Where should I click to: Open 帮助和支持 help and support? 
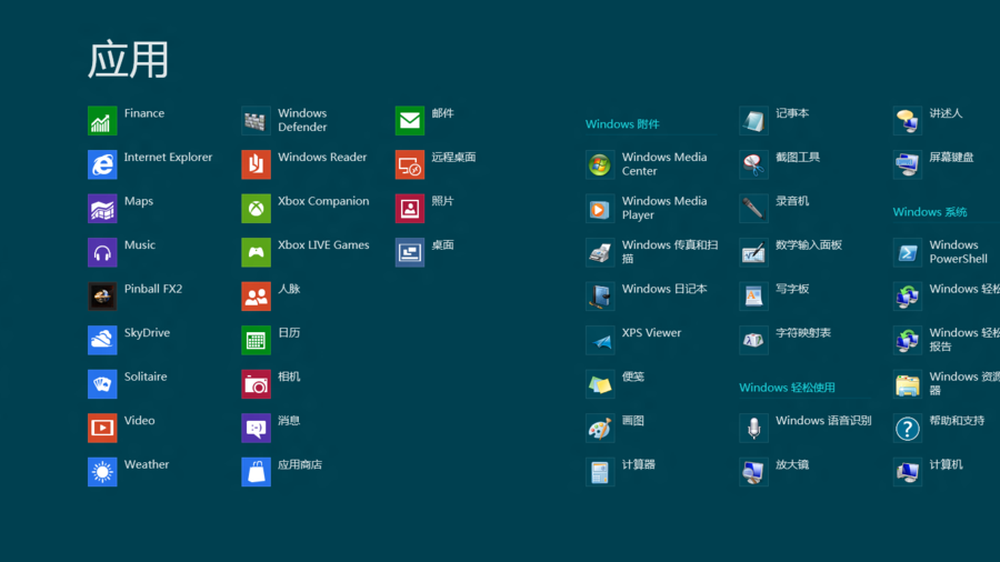click(x=907, y=429)
